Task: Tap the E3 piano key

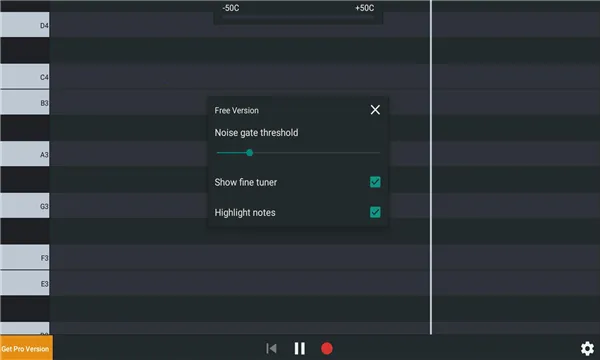Action: click(24, 283)
